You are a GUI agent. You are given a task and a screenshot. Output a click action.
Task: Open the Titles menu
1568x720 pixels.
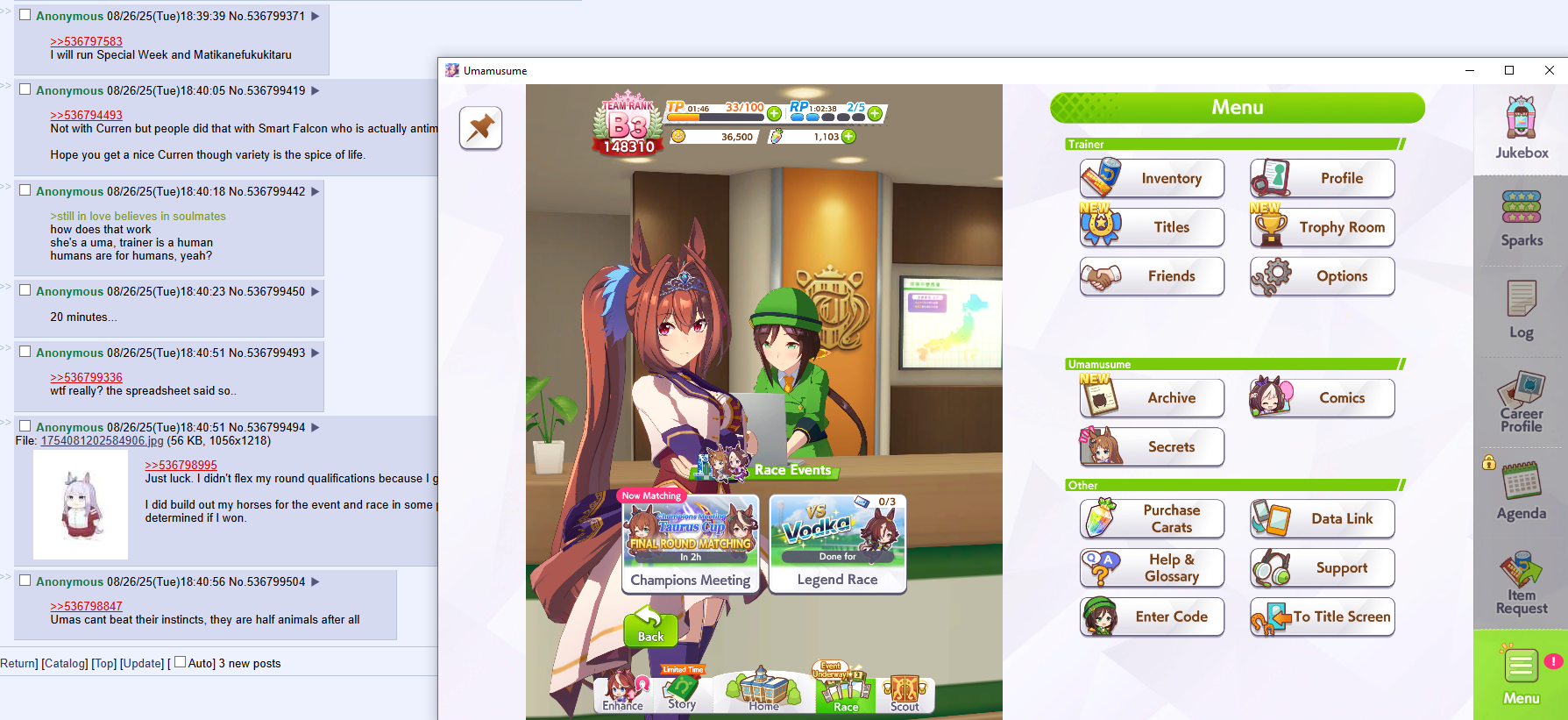[x=1152, y=227]
